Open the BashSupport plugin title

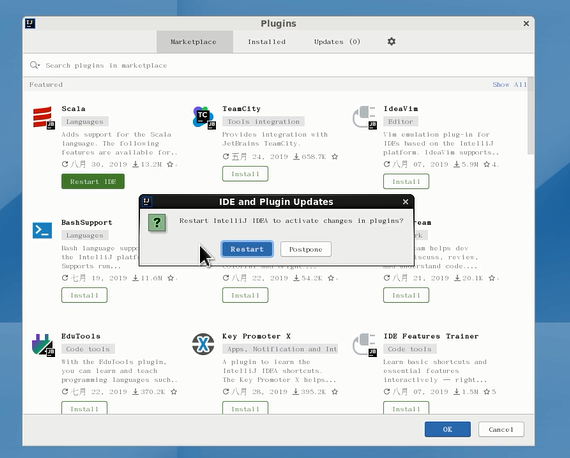(87, 222)
